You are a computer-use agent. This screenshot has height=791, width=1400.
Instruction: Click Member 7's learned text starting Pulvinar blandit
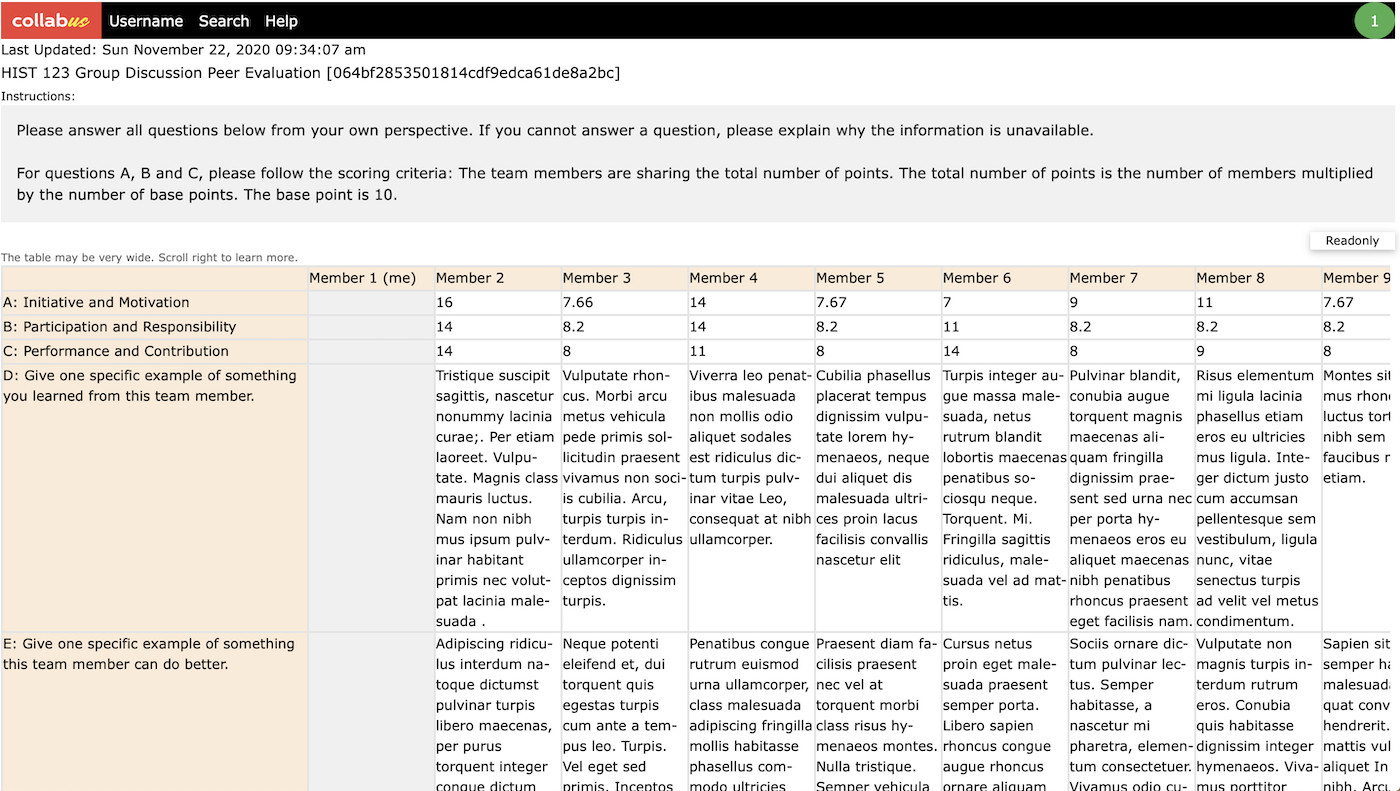[1132, 497]
